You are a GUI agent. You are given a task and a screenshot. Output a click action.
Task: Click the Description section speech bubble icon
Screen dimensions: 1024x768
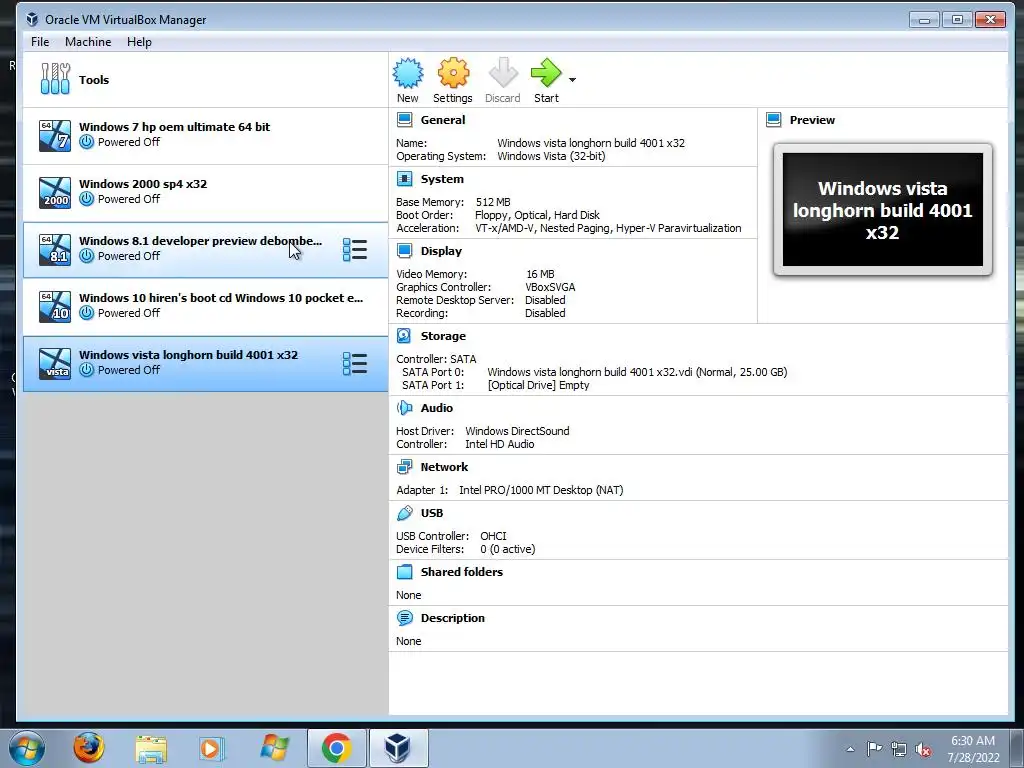tap(405, 618)
